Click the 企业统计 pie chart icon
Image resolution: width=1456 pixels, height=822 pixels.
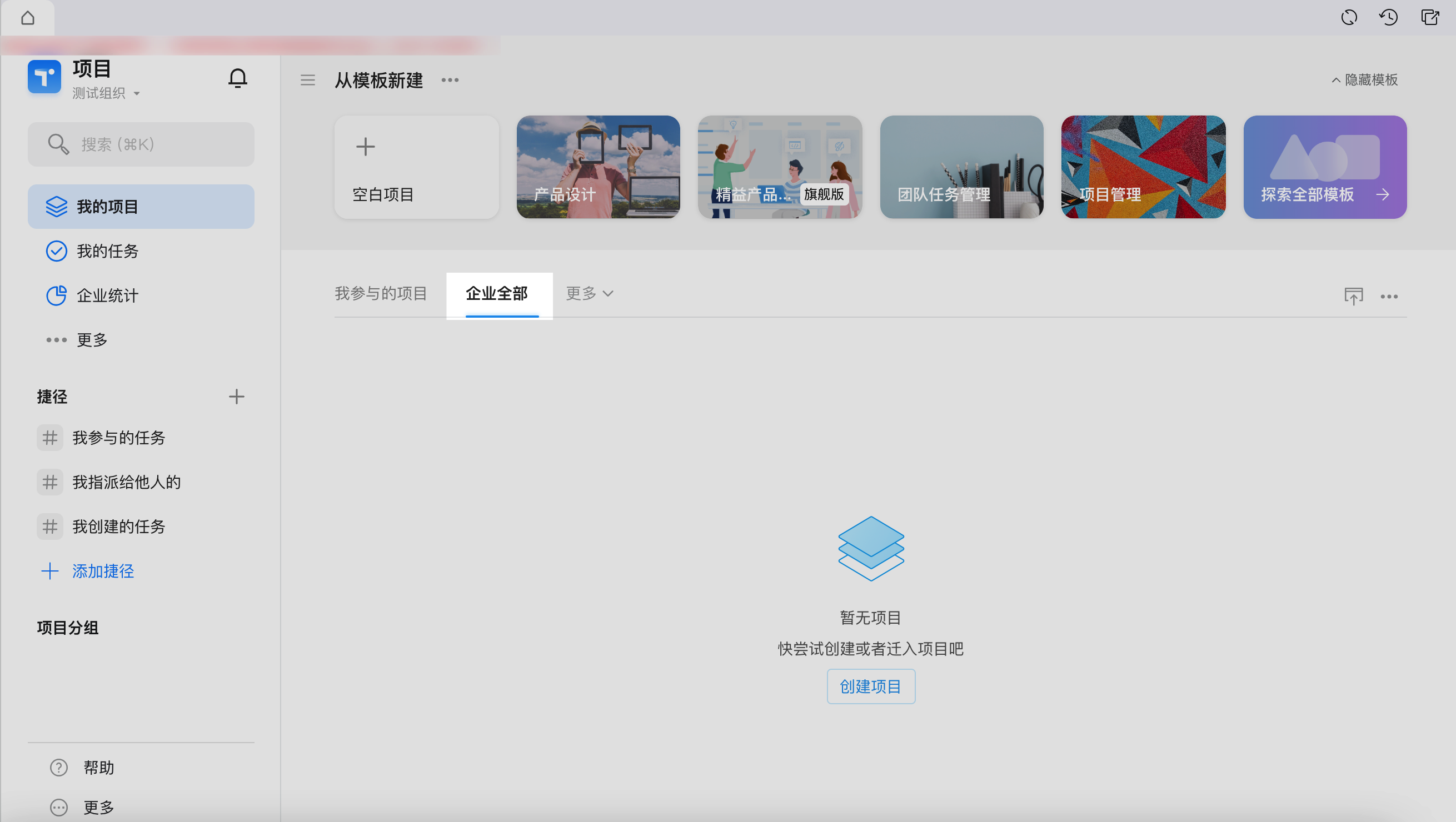click(x=57, y=295)
